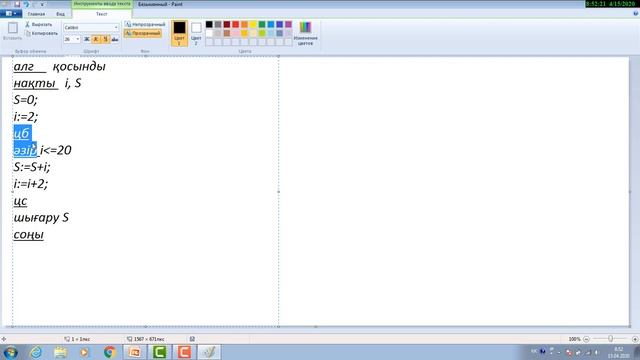Screen dimensions: 640x360
Task: Toggle underline Ч formatting
Action: click(105, 39)
